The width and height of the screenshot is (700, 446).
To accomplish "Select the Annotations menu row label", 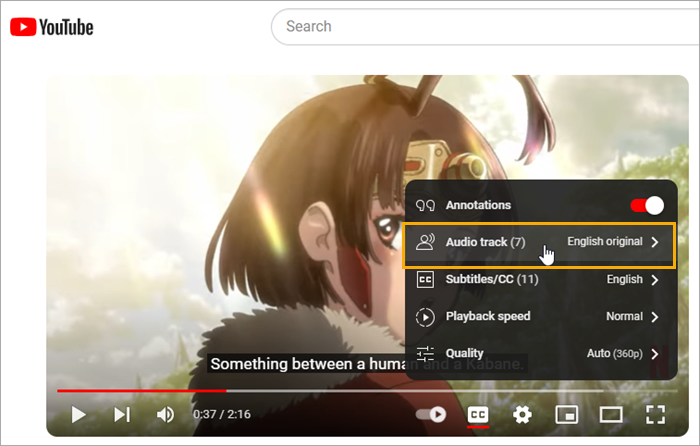I will [478, 205].
